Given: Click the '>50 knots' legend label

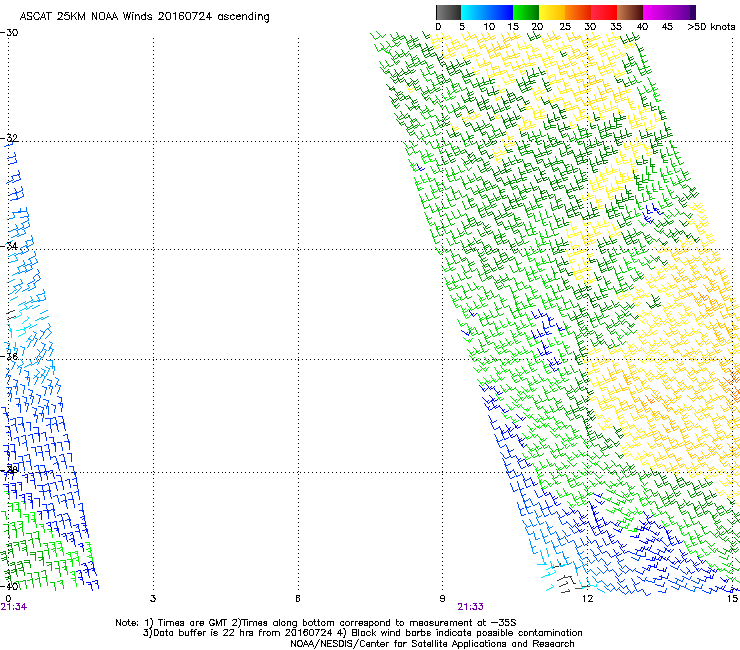Looking at the screenshot, I should pos(711,27).
